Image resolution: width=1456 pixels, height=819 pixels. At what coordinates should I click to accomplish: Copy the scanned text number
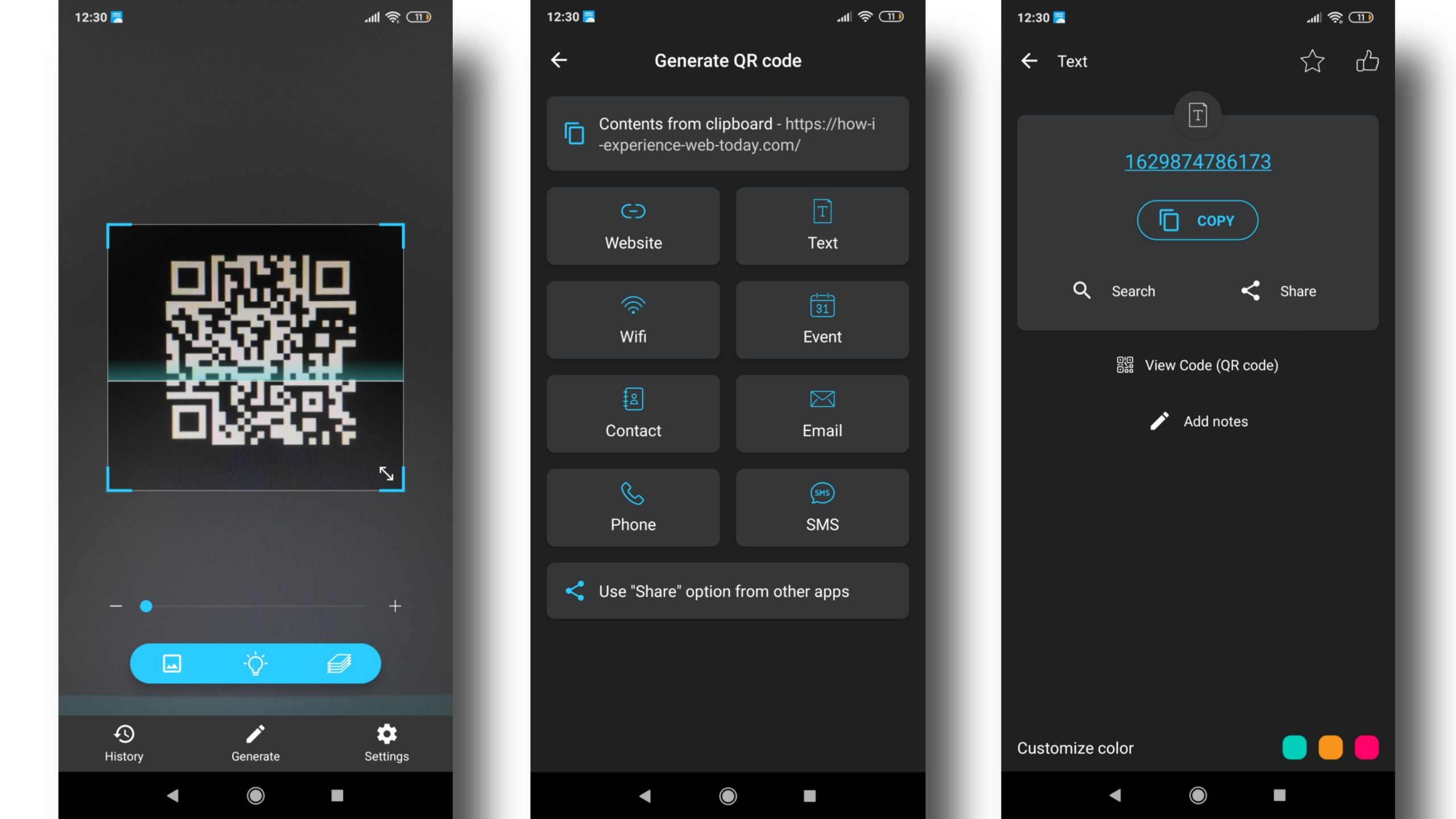point(1197,220)
